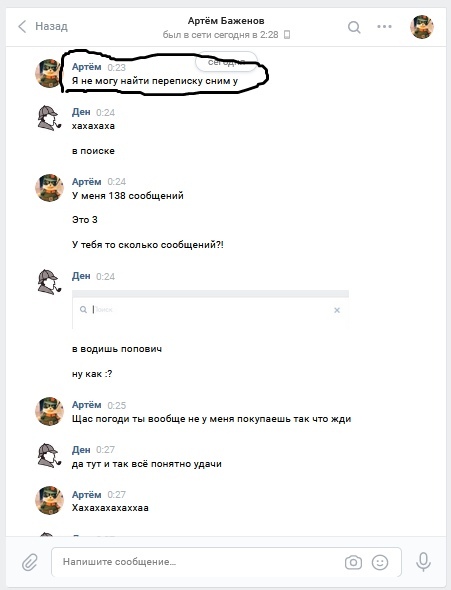Click Ден's detective avatar beside хахахаха
451x590 pixels.
[x=49, y=118]
